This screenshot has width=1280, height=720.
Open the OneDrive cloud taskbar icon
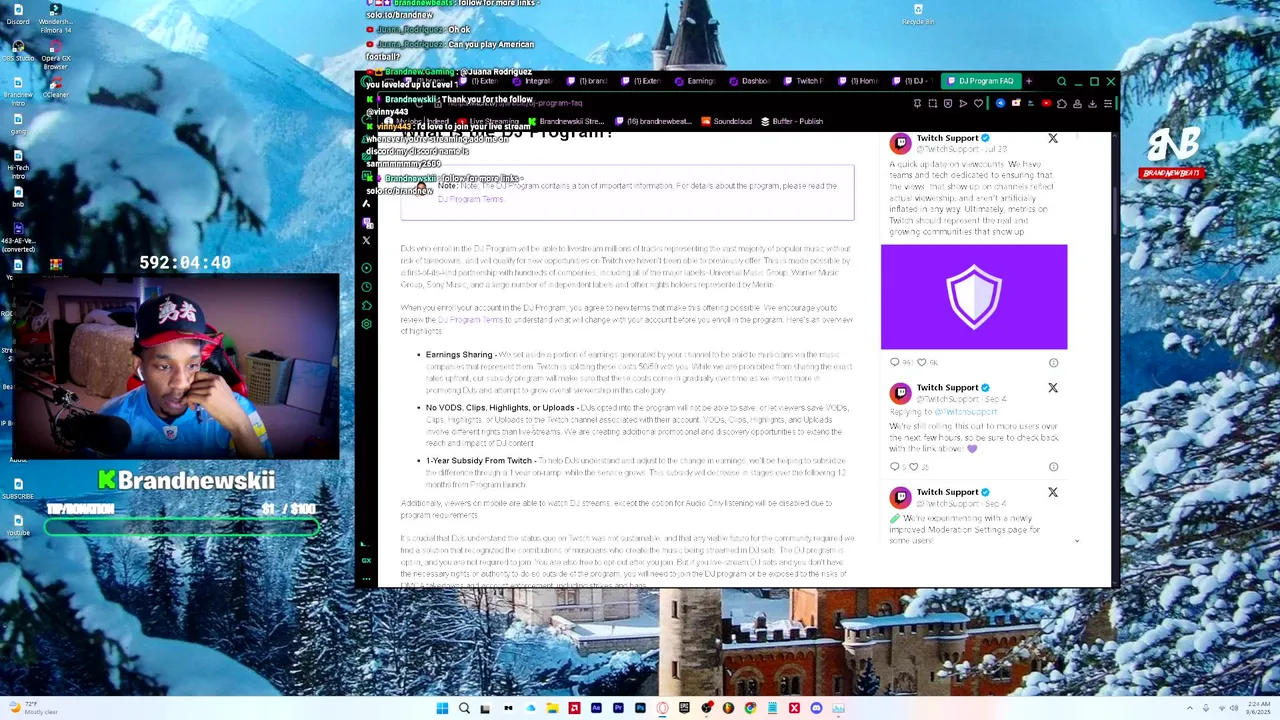(530, 708)
